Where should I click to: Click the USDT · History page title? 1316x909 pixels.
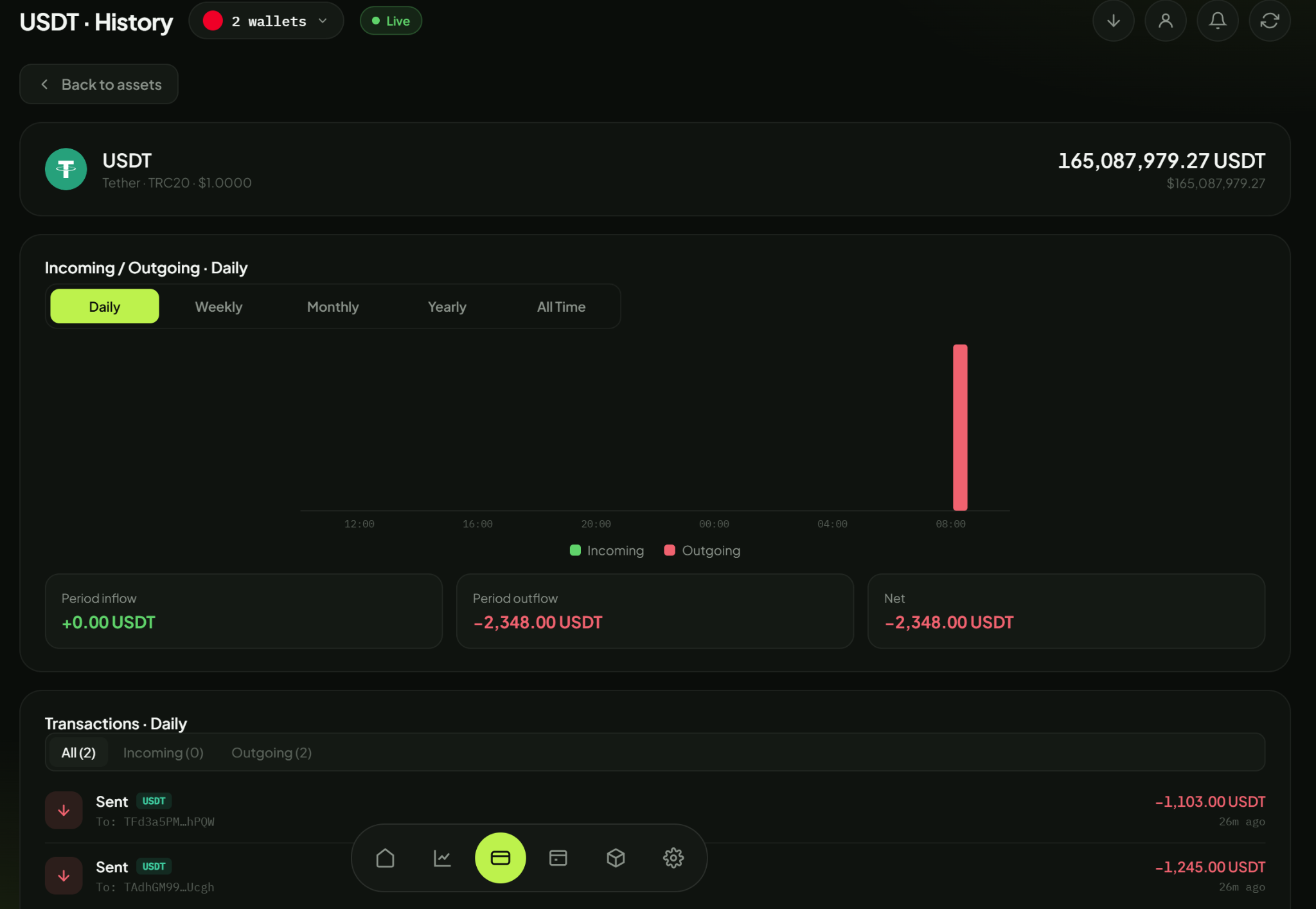(96, 22)
